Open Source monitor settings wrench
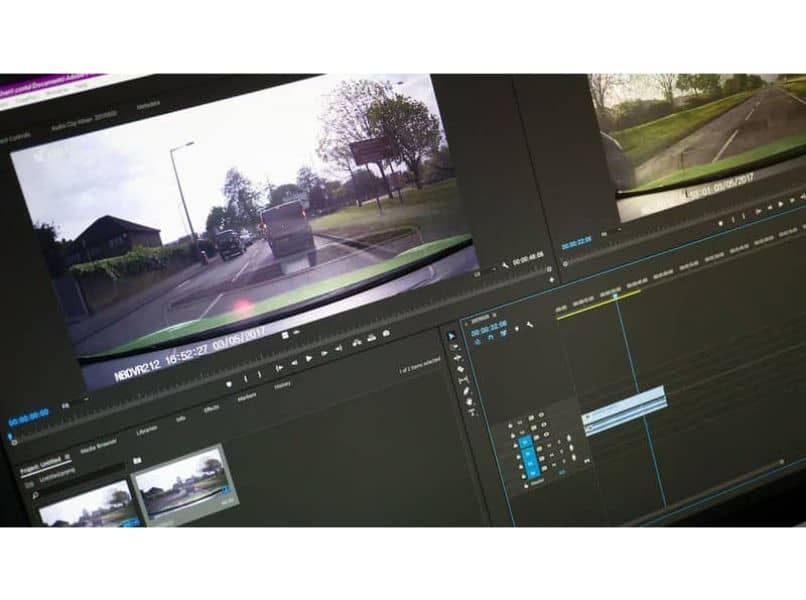Viewport: 806px width, 600px height. click(505, 265)
